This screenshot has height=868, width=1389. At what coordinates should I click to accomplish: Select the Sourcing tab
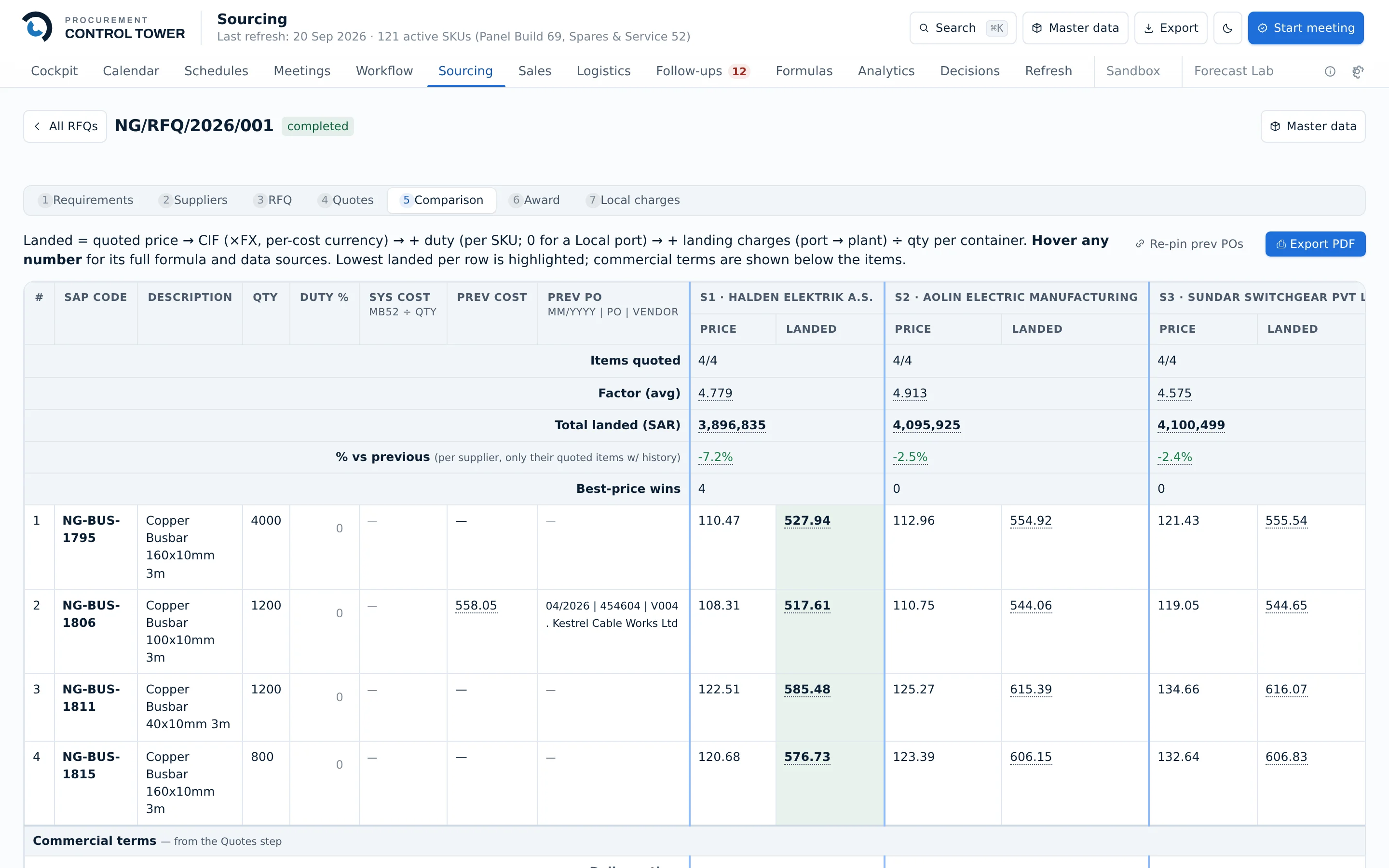[465, 71]
